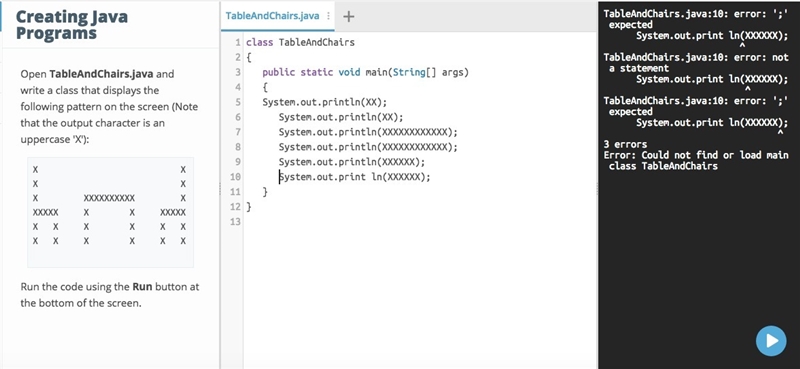Open a new file tab with plus icon

(348, 16)
